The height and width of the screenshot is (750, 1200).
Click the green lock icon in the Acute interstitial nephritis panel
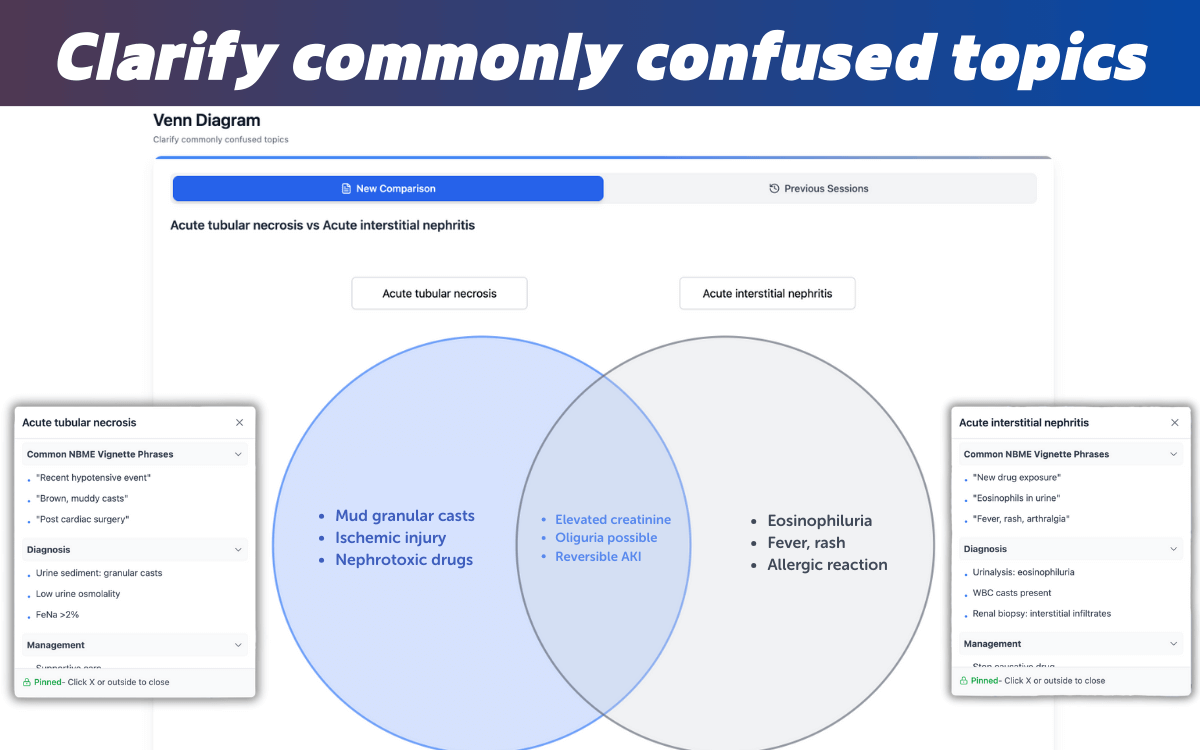tap(962, 680)
